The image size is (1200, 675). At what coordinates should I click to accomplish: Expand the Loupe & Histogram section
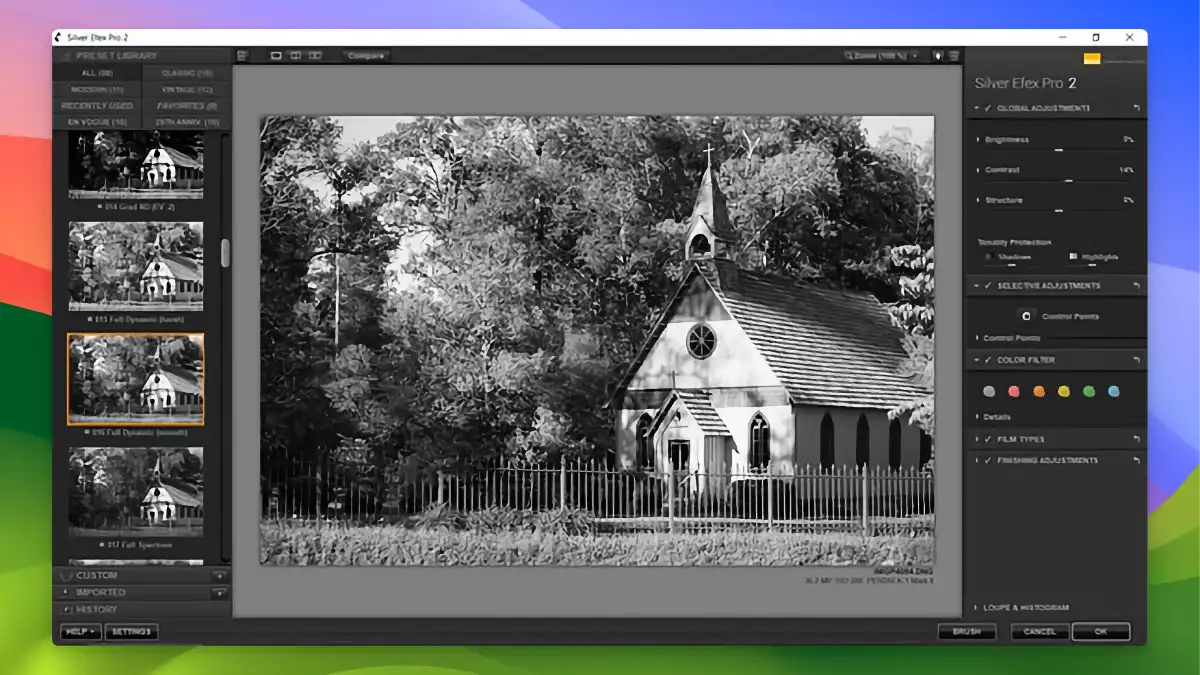(976, 608)
